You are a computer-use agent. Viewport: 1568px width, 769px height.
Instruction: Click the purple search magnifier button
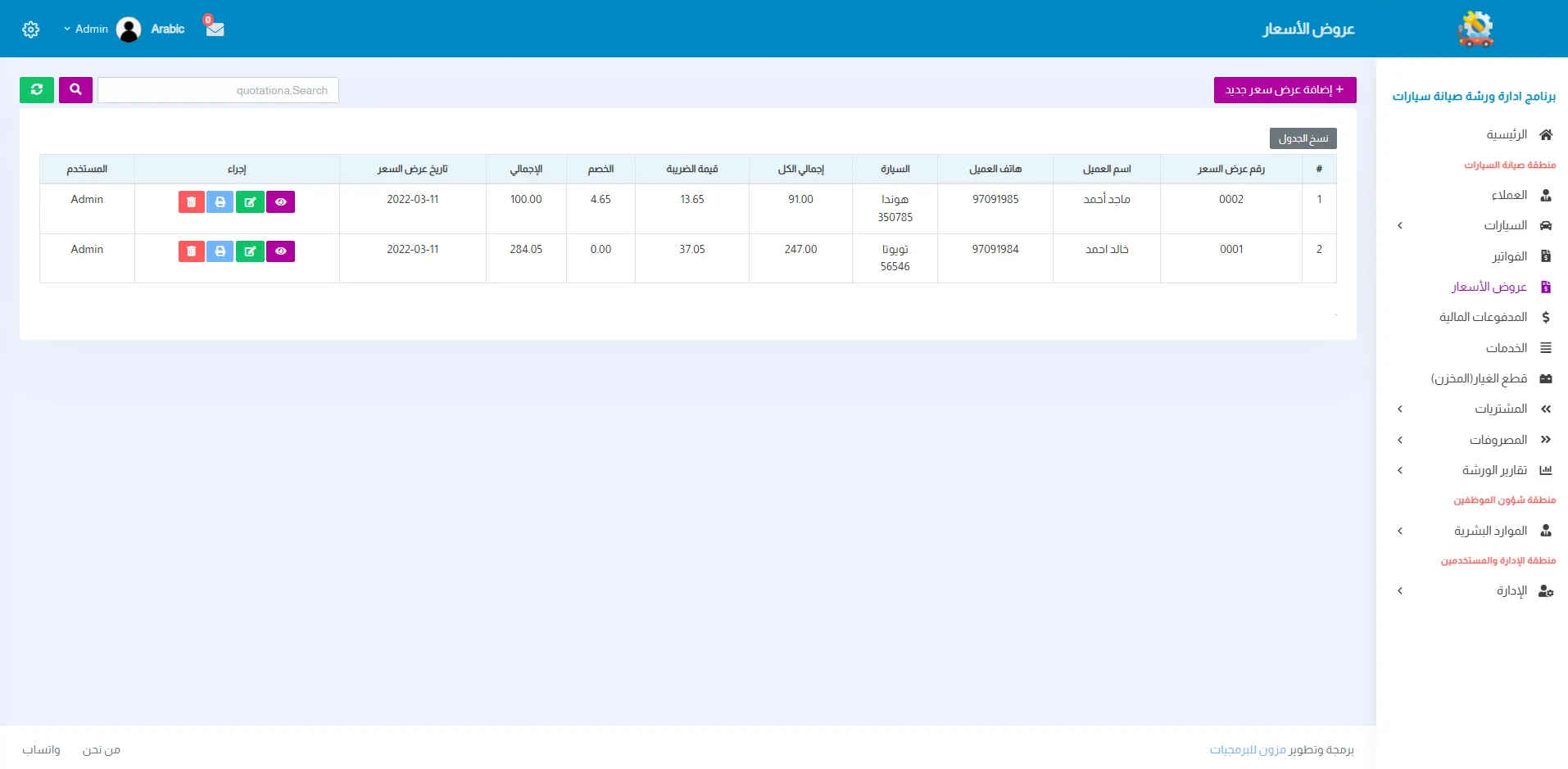tap(75, 90)
